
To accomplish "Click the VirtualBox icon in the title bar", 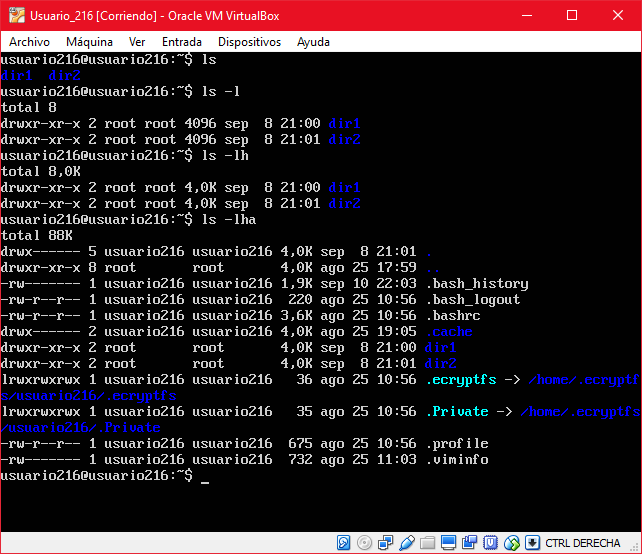I will (x=14, y=15).
